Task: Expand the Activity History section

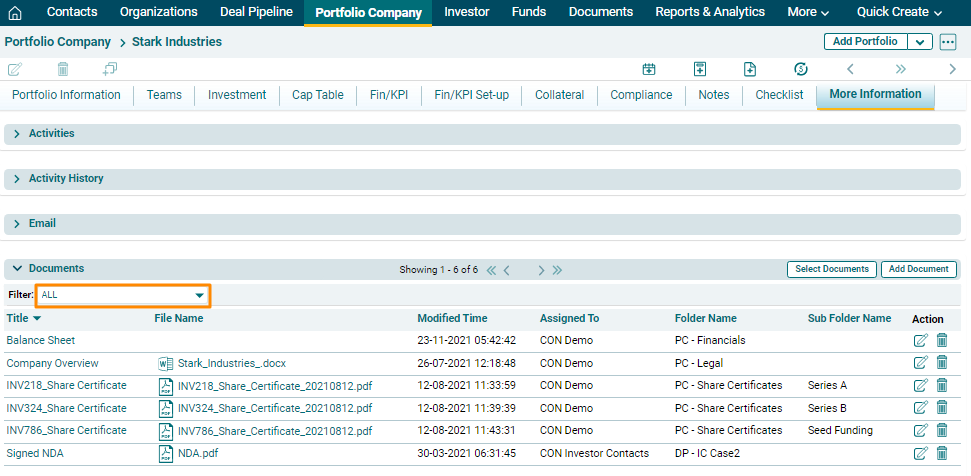Action: [17, 179]
